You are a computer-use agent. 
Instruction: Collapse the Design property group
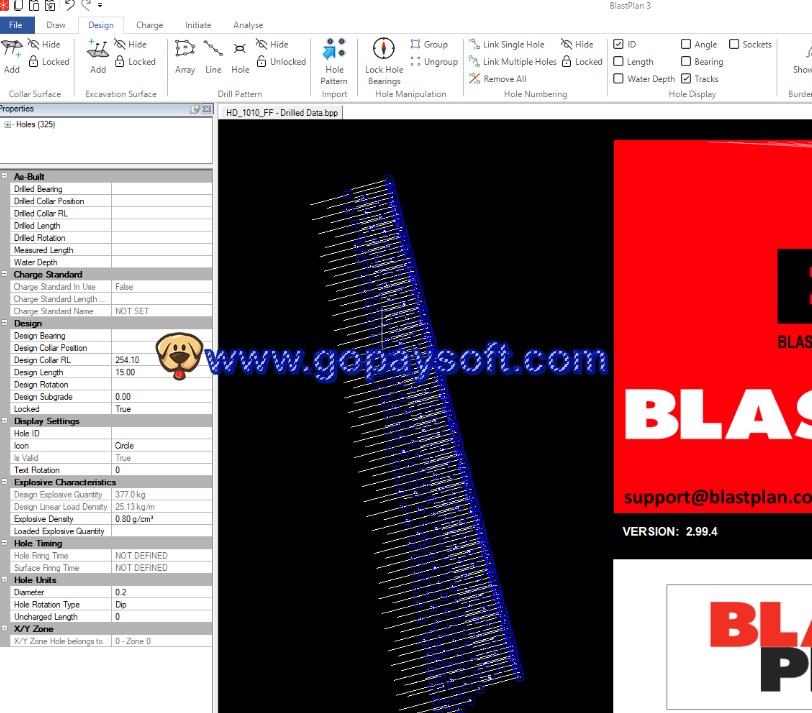(x=5, y=323)
